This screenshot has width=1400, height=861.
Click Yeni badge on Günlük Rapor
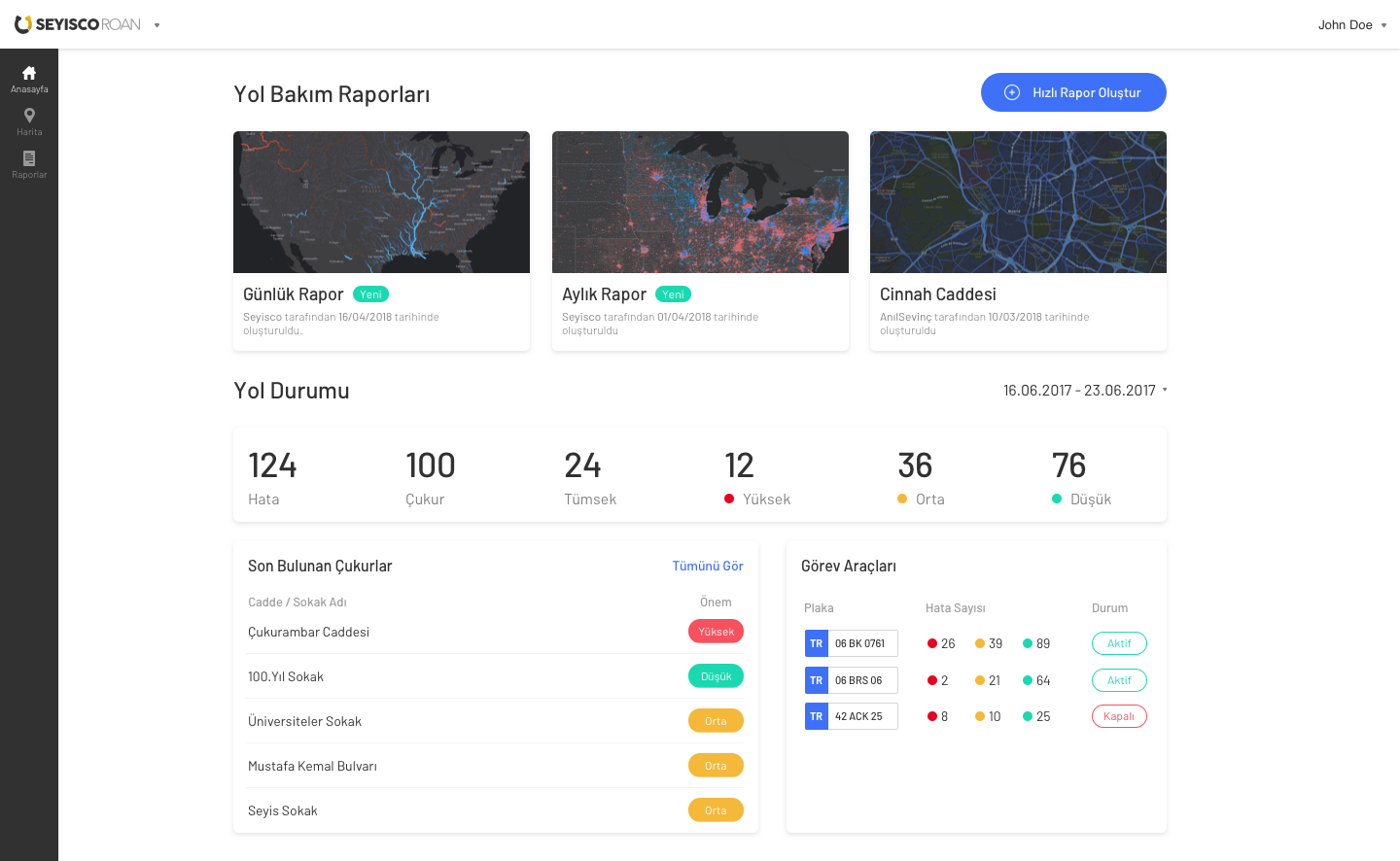(x=370, y=294)
